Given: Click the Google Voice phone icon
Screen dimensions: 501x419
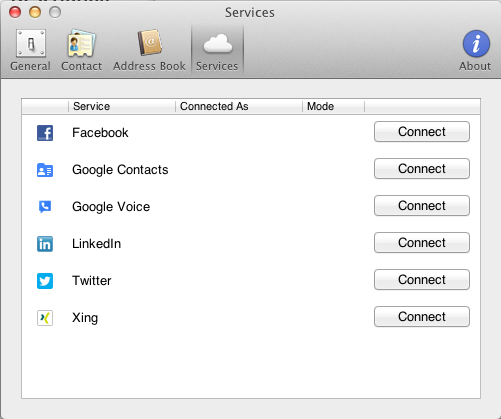Looking at the screenshot, I should [x=45, y=207].
